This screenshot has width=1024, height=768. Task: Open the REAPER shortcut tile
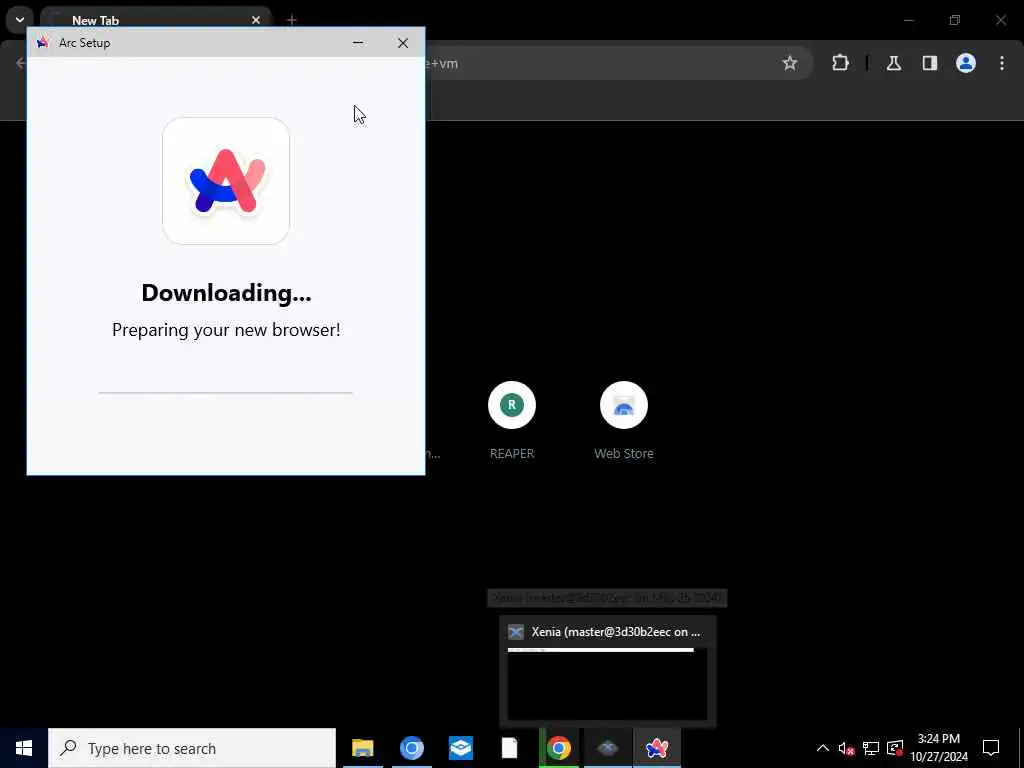(x=512, y=421)
